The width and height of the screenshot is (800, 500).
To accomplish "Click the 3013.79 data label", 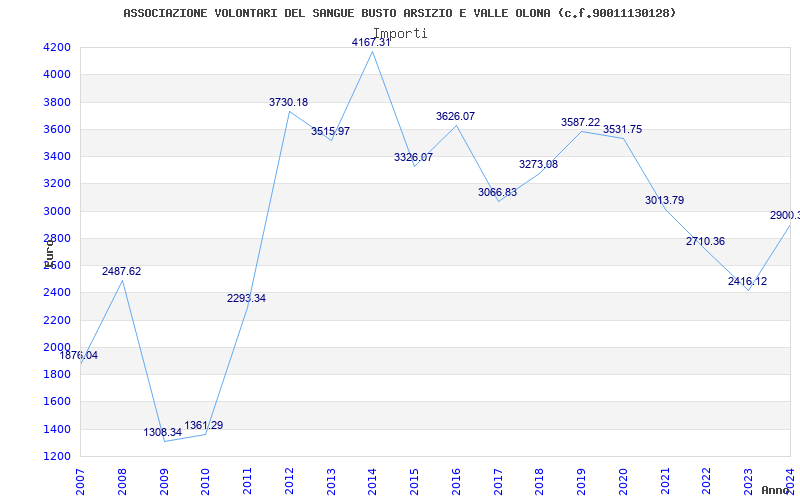I will tap(664, 201).
